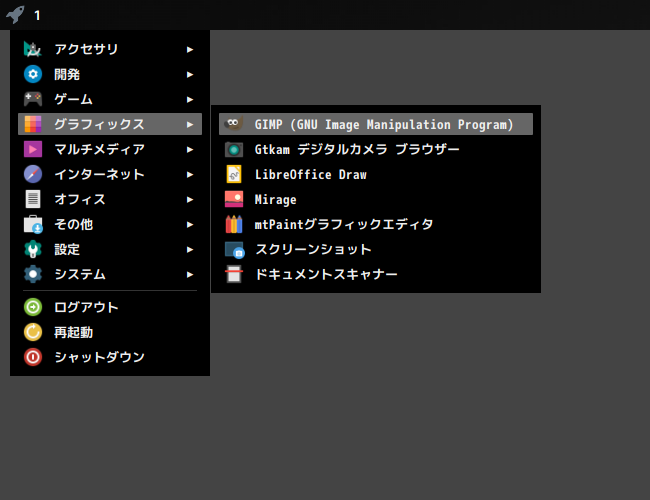Launch mtPaintグラフィックエディタ
Viewport: 650px width, 500px height.
point(376,224)
